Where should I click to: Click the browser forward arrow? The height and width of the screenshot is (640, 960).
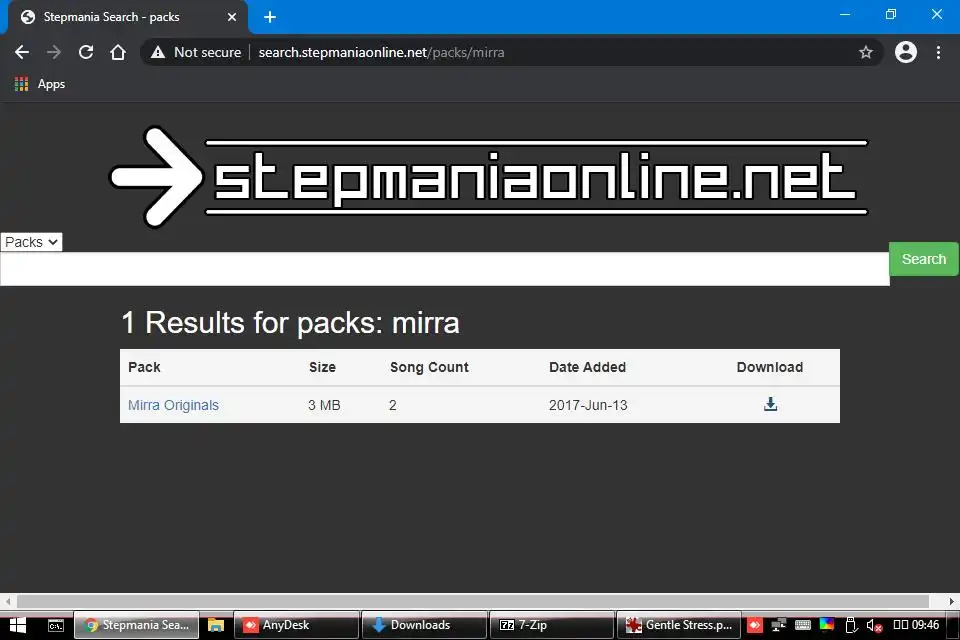[x=54, y=53]
